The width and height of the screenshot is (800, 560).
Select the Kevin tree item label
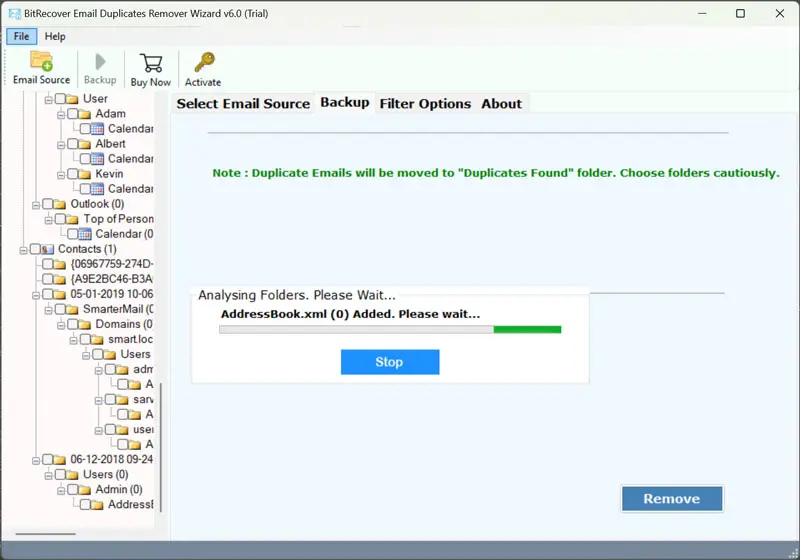coord(109,174)
